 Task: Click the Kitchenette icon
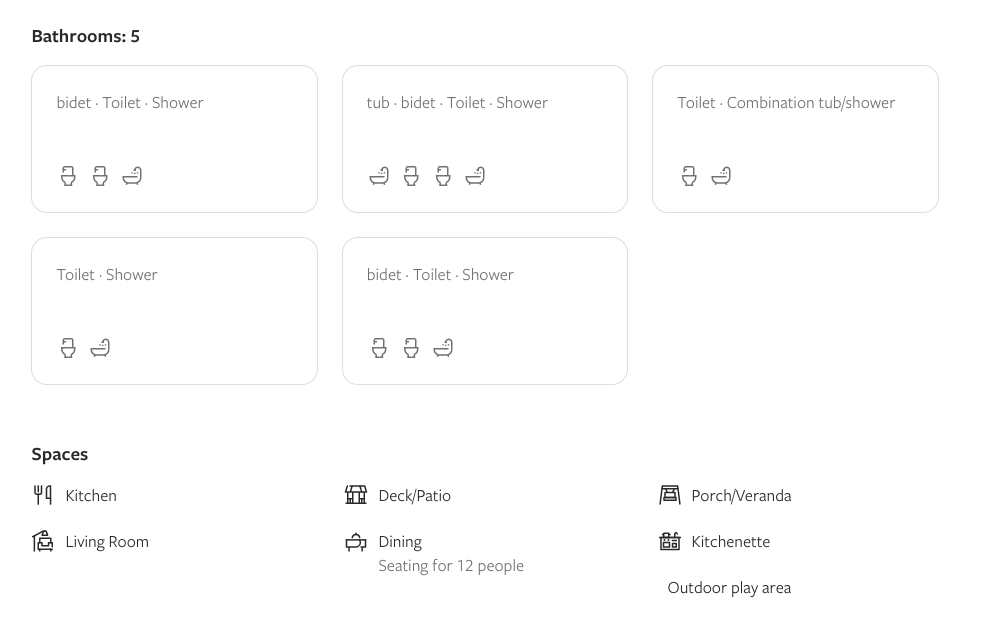coord(670,541)
